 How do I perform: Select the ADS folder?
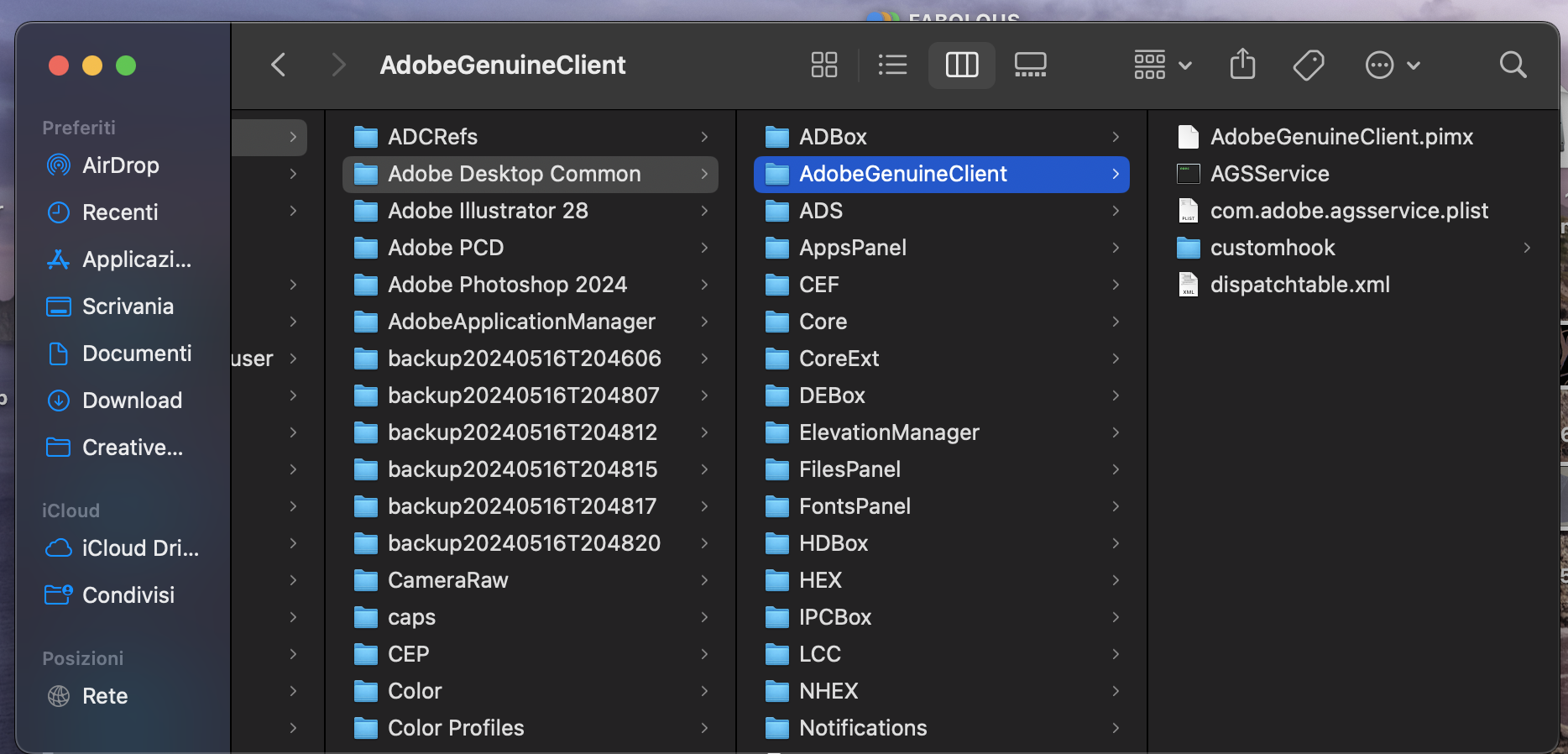[942, 211]
